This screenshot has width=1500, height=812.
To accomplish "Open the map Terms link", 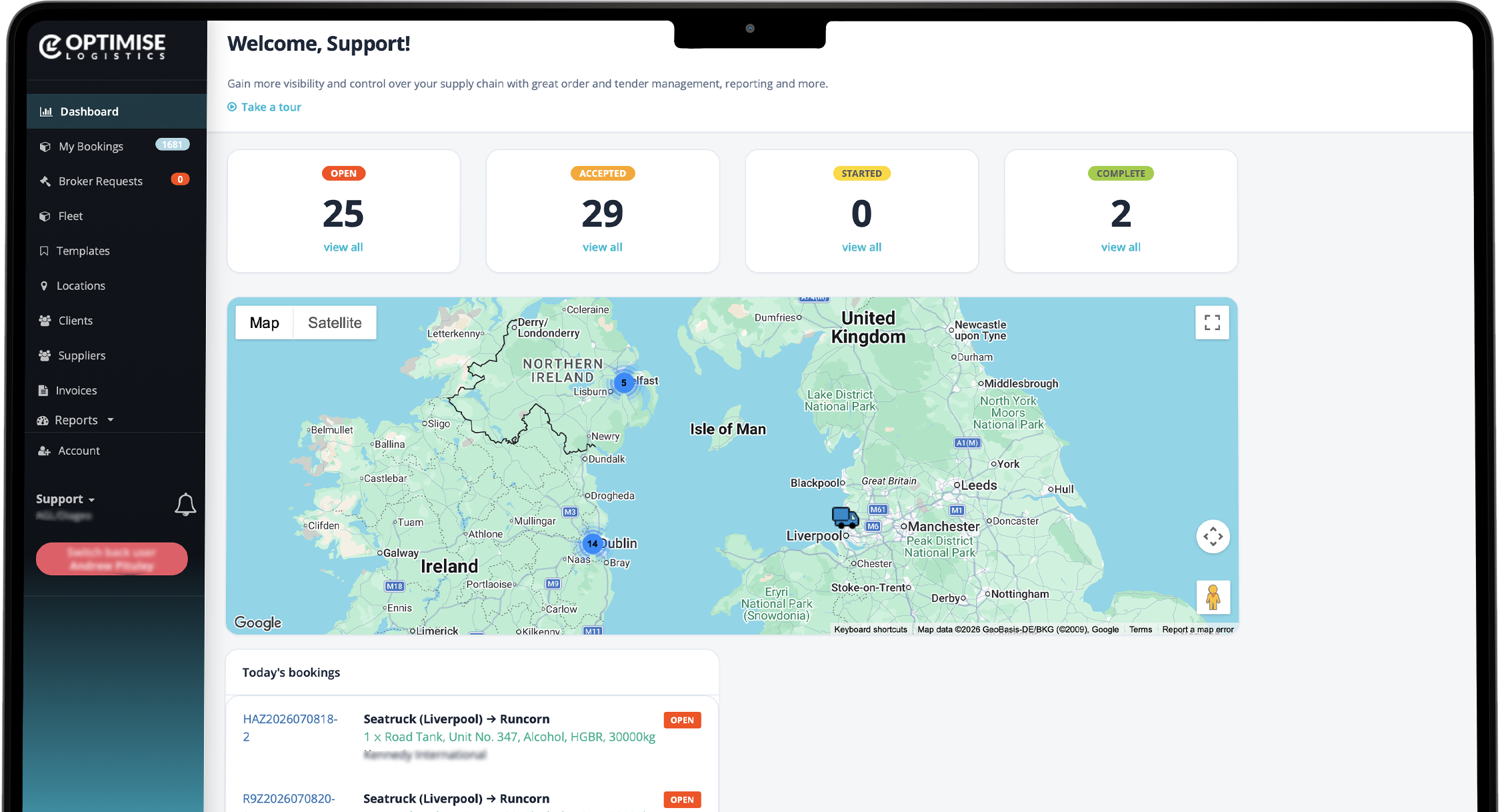I will click(1141, 629).
